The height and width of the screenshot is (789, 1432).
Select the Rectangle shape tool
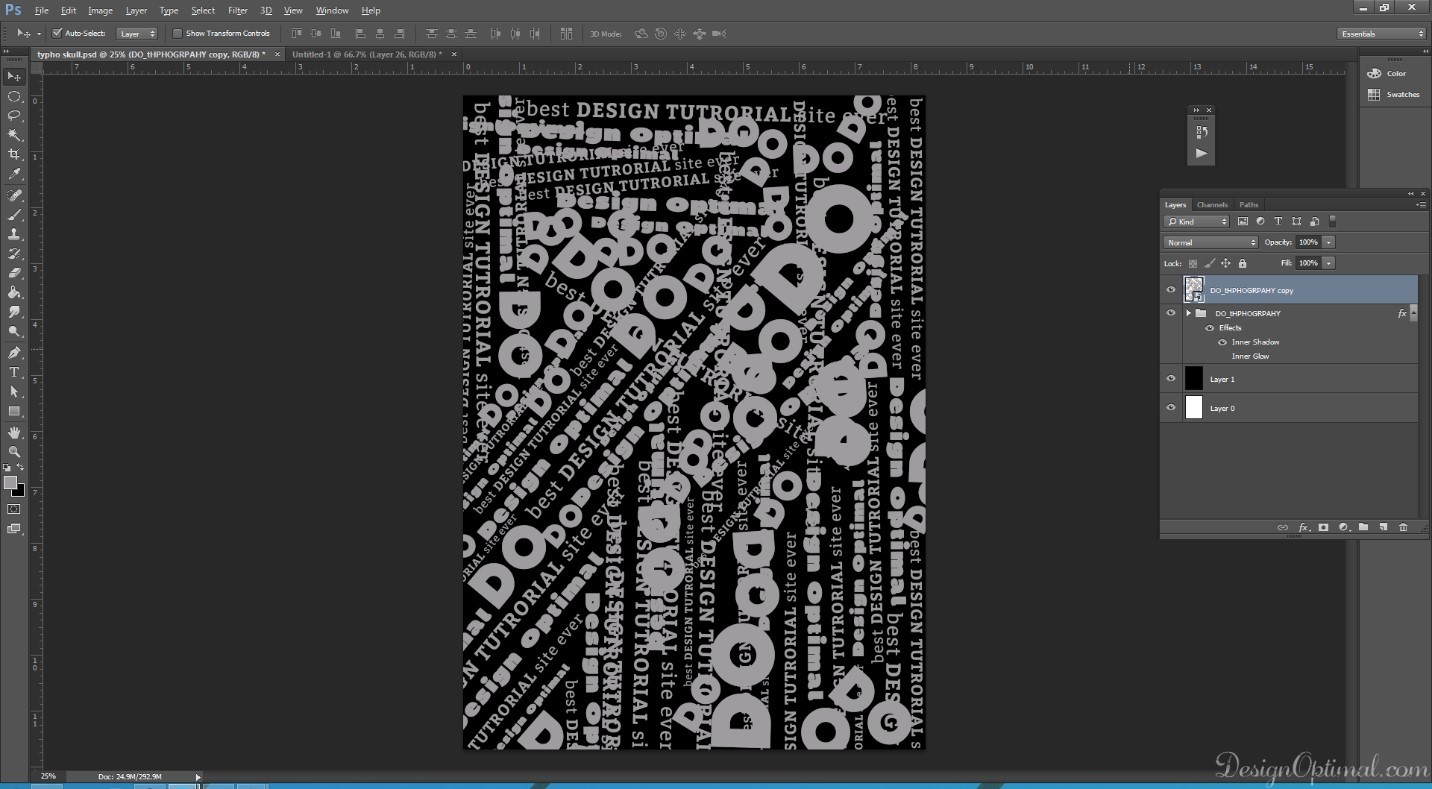[x=14, y=411]
